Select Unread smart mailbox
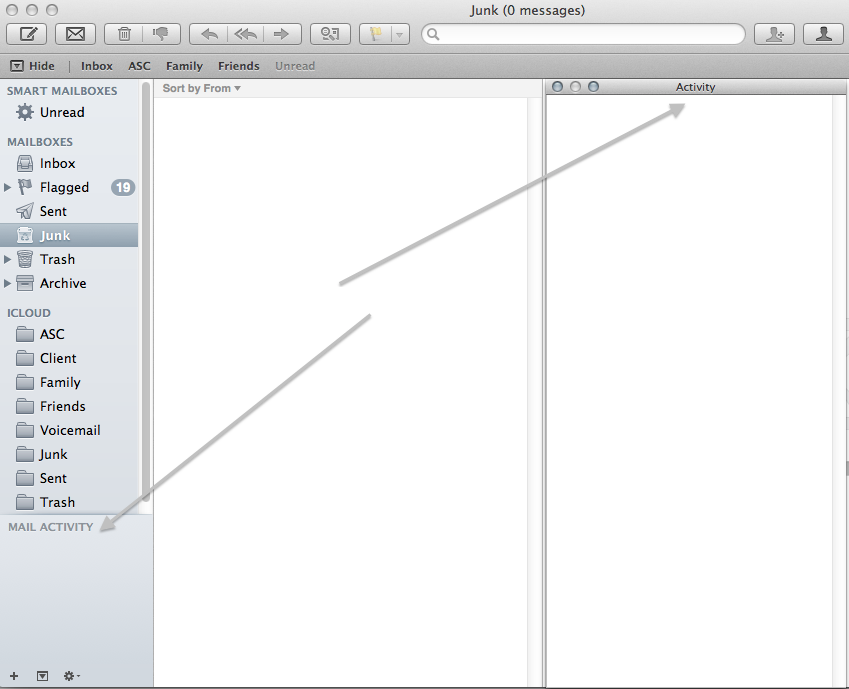 pos(69,112)
